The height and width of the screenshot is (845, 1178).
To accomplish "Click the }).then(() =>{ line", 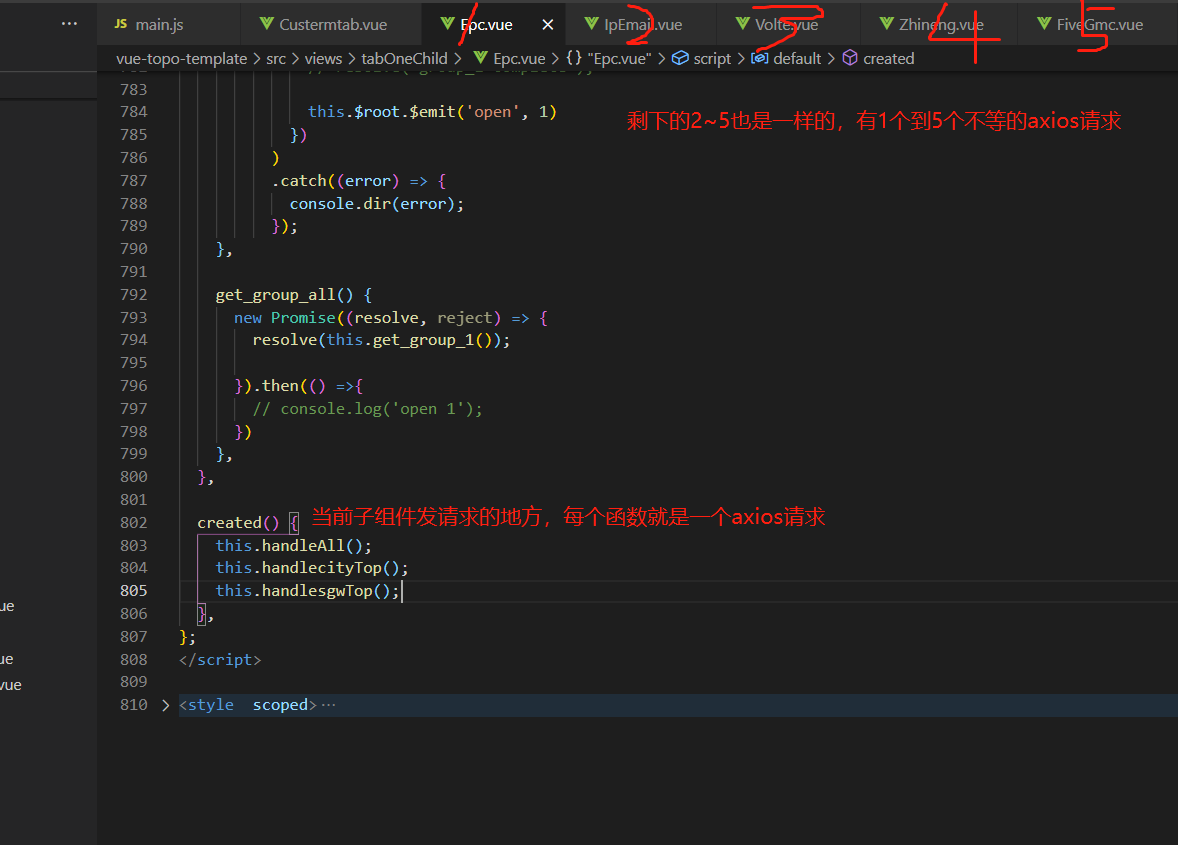I will pos(299,385).
